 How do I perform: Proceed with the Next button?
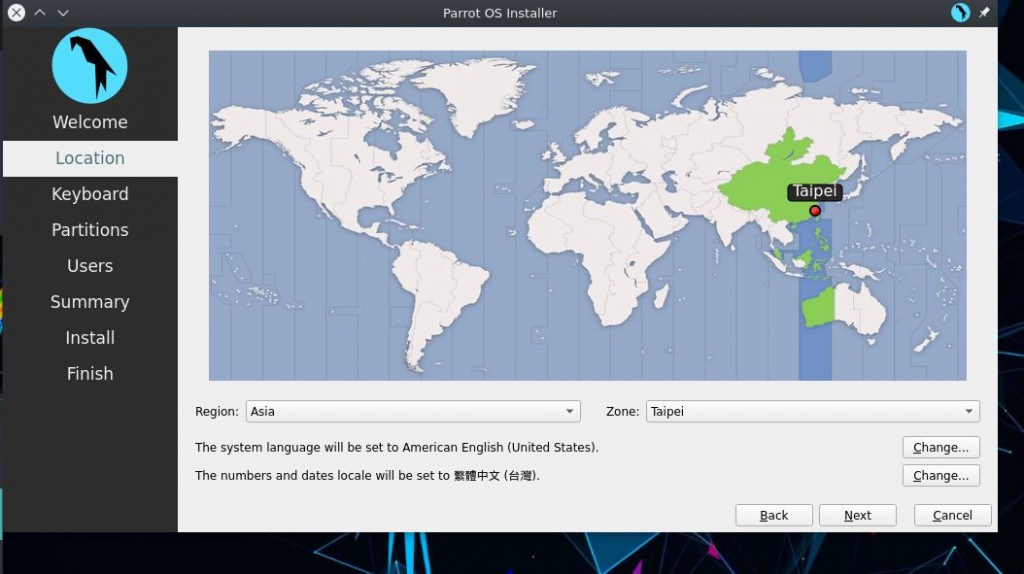pyautogui.click(x=857, y=515)
